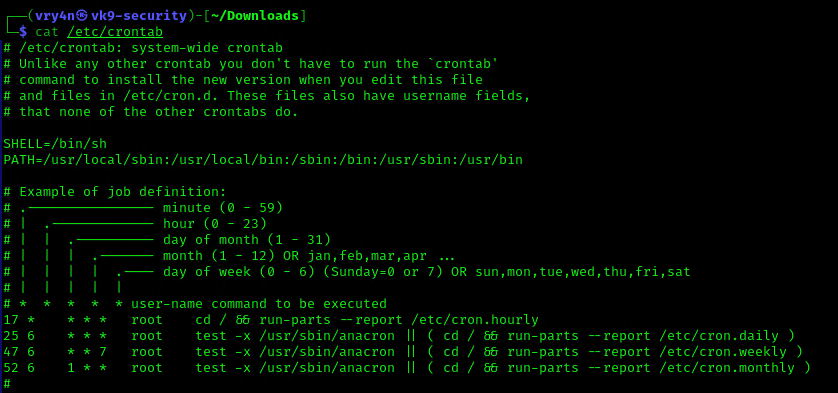This screenshot has height=393, width=838.
Task: Click /etc/cron.weekly path text
Action: 723,352
